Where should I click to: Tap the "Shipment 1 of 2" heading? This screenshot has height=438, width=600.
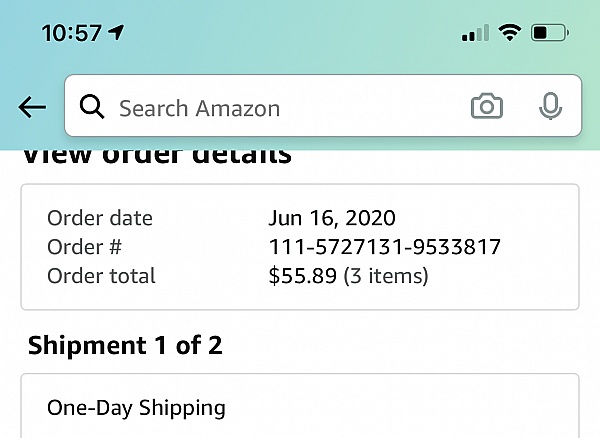[125, 346]
